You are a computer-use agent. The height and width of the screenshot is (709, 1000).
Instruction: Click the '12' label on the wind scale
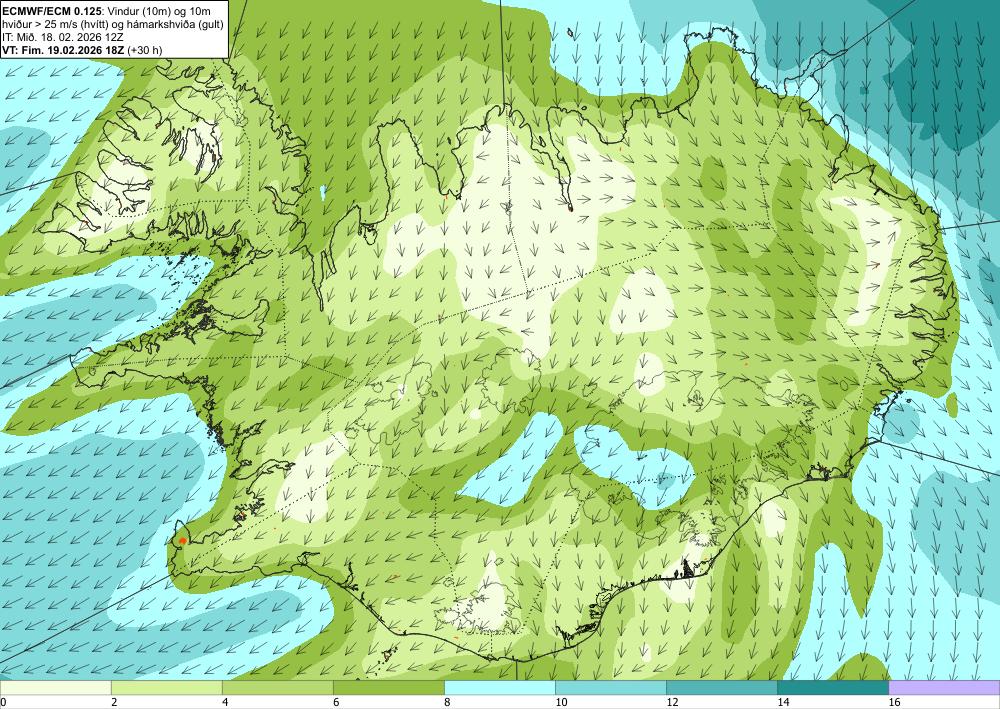point(672,702)
